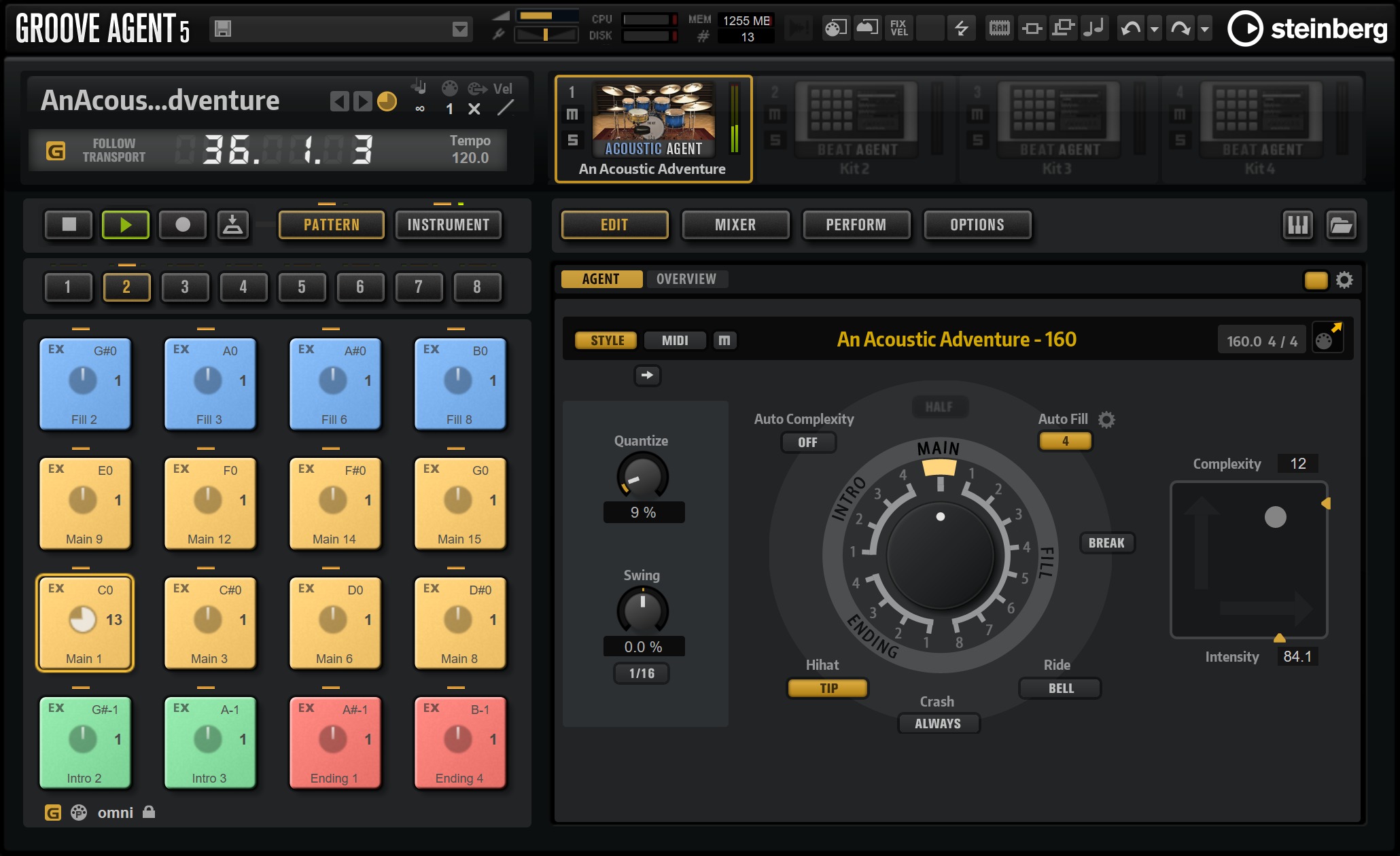Click the redo arrow icon

point(1181,29)
